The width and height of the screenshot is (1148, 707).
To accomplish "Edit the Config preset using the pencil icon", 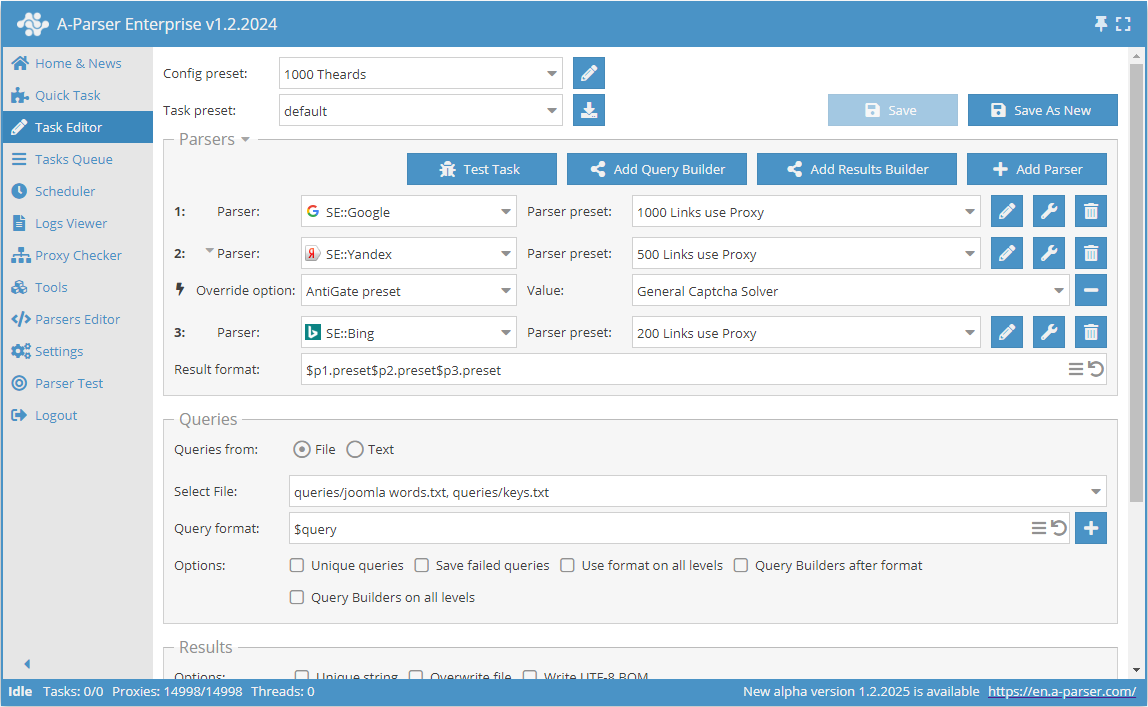I will click(x=589, y=73).
